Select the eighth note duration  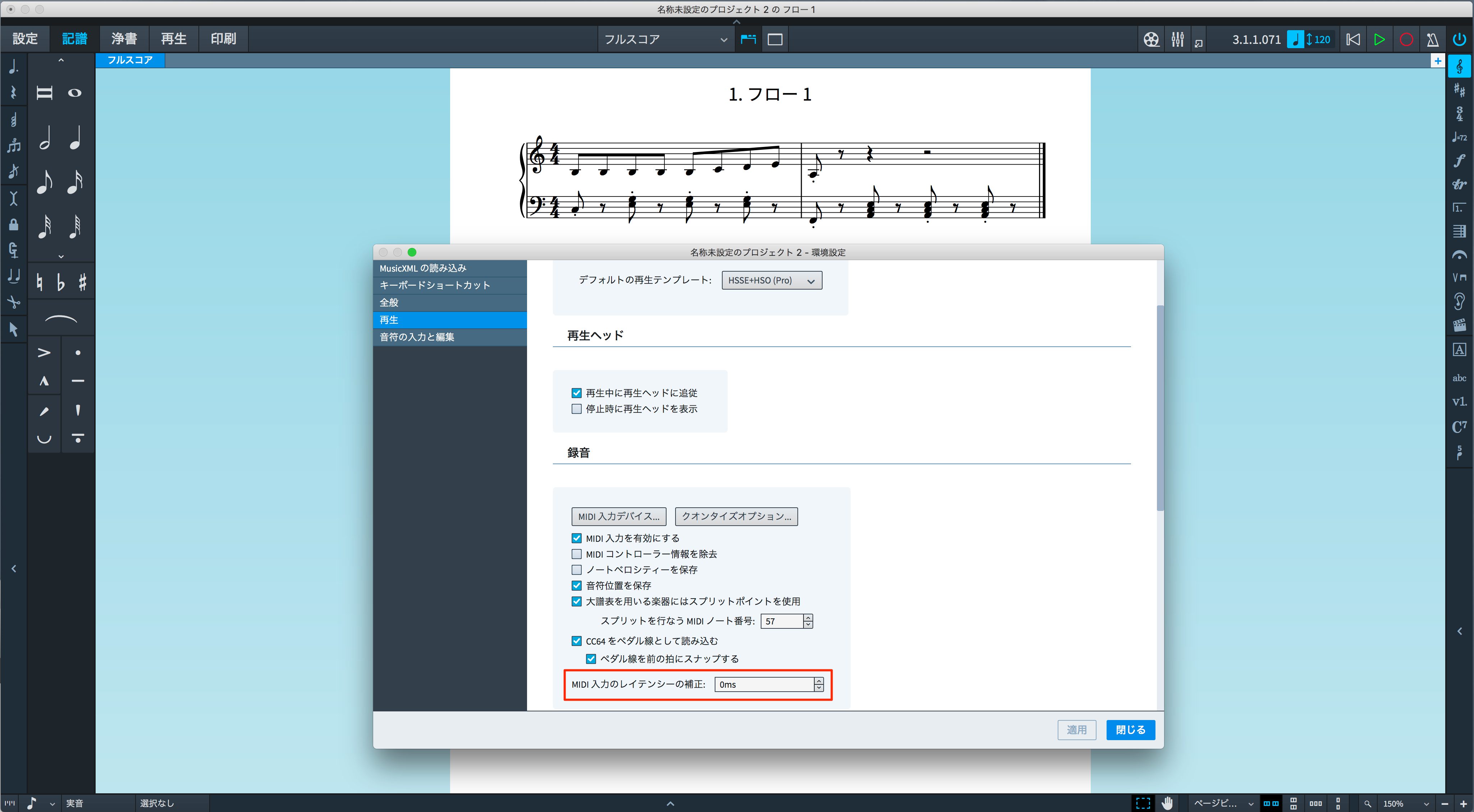click(x=45, y=183)
